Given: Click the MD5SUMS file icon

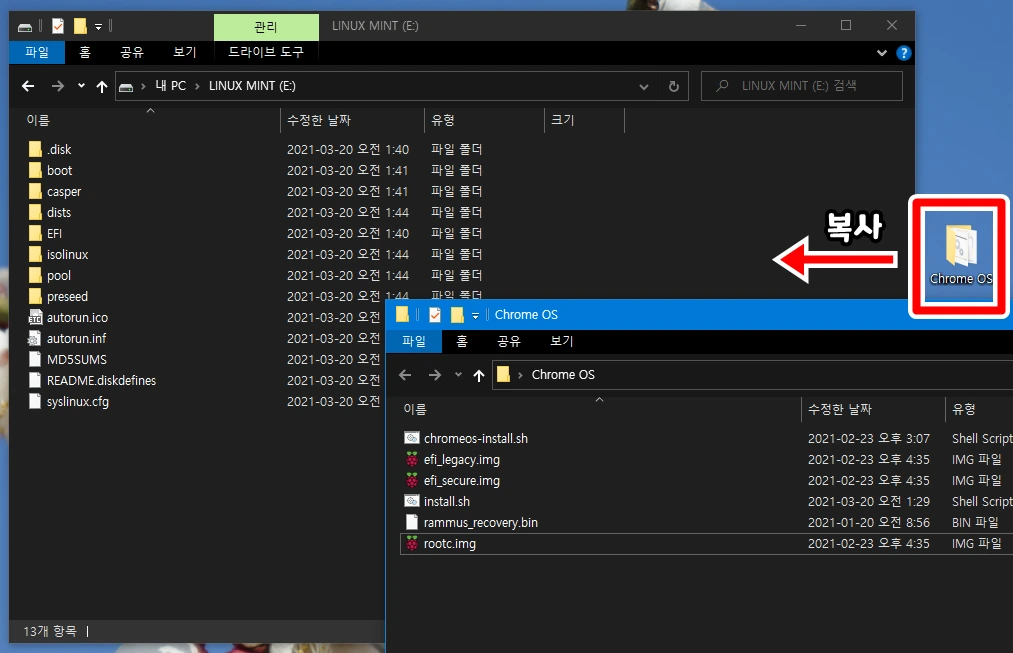Looking at the screenshot, I should click(x=36, y=359).
